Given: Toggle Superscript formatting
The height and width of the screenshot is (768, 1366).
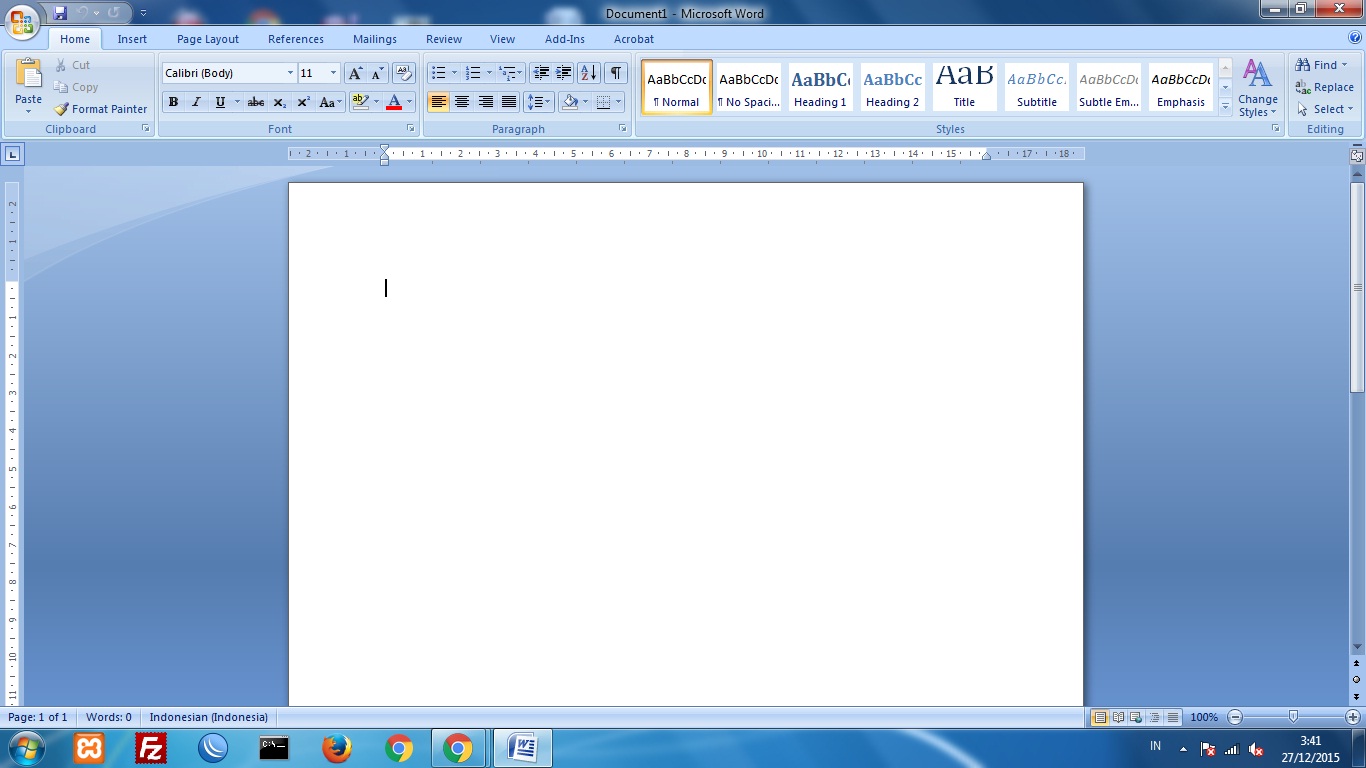Looking at the screenshot, I should click(303, 102).
